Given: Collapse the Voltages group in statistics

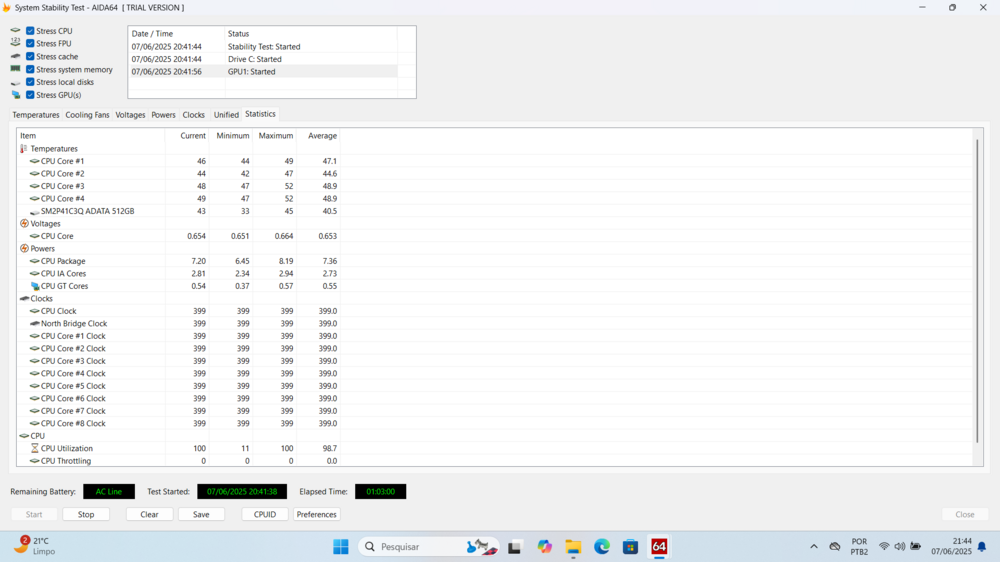Looking at the screenshot, I should click(24, 224).
